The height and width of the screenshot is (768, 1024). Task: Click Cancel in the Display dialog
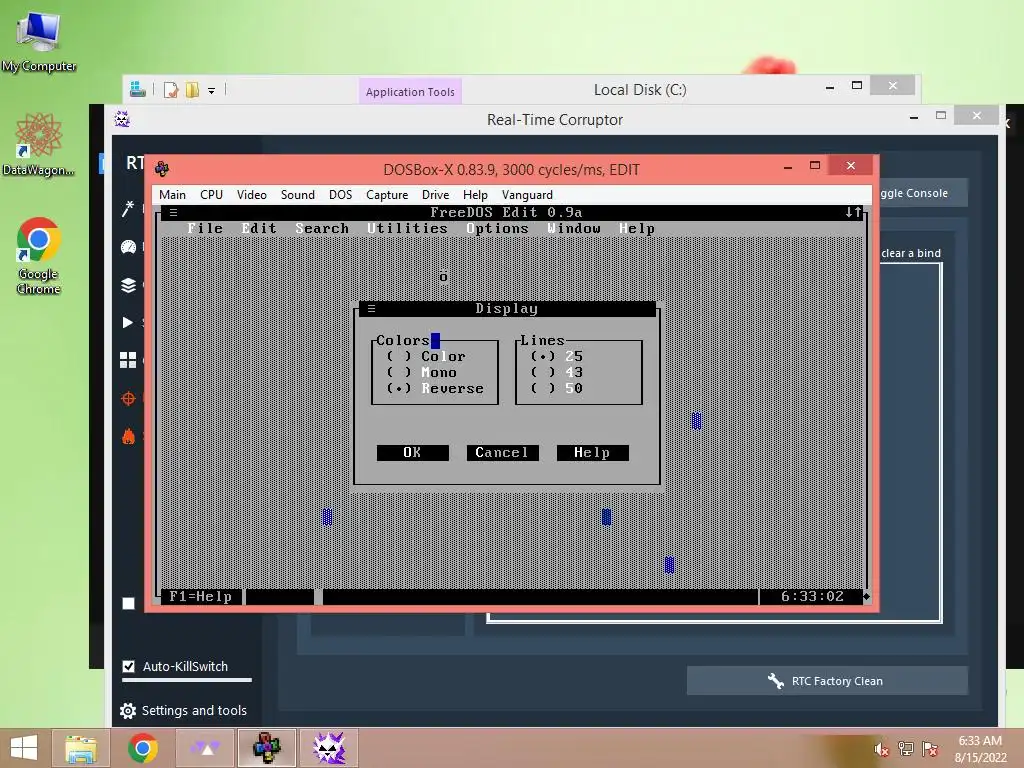(x=502, y=453)
